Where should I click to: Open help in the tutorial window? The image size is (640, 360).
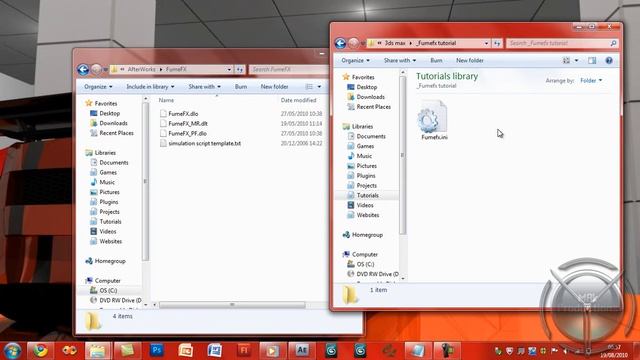[609, 60]
